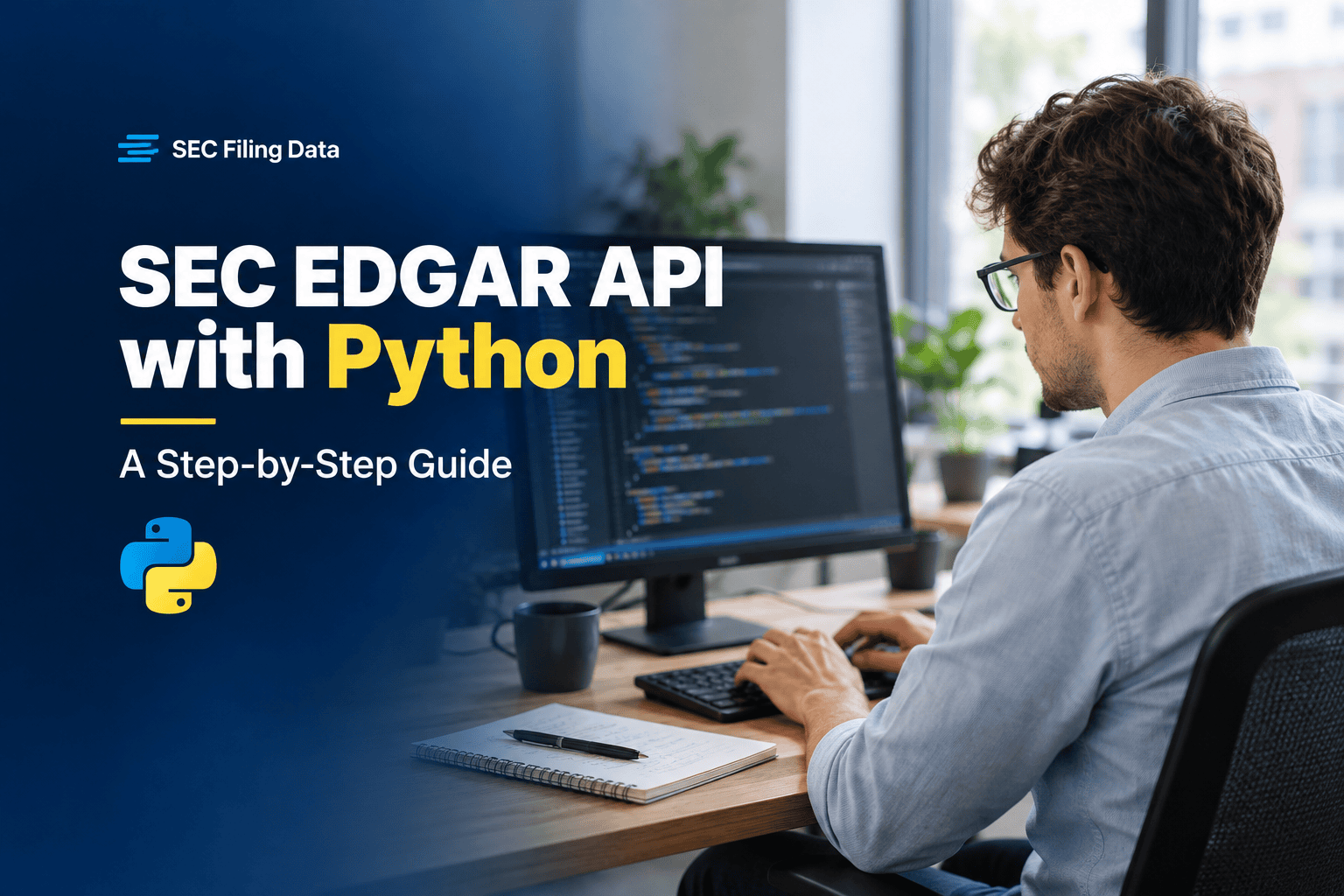Click the "SEC Filing Data" brand text
The image size is (1344, 896).
[255, 150]
